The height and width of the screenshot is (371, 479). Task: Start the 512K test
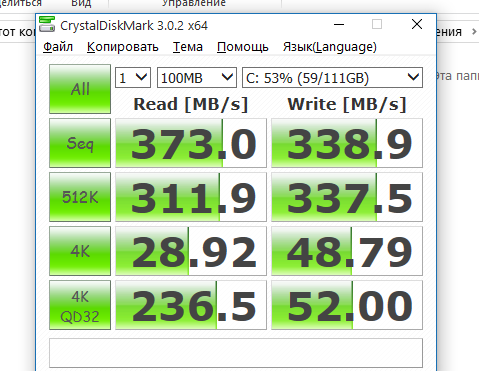(x=80, y=197)
